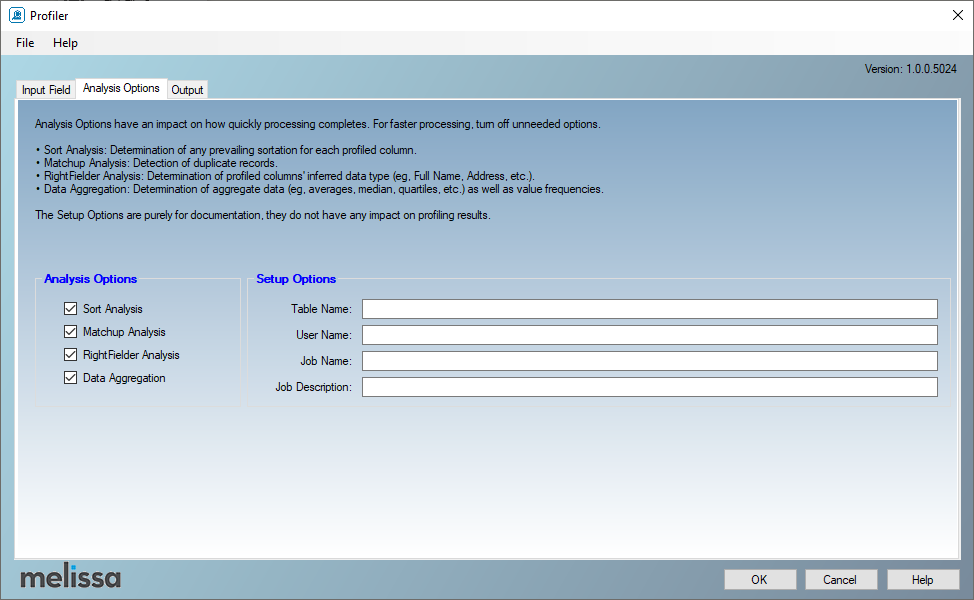Focus the Table Name input field

(650, 309)
